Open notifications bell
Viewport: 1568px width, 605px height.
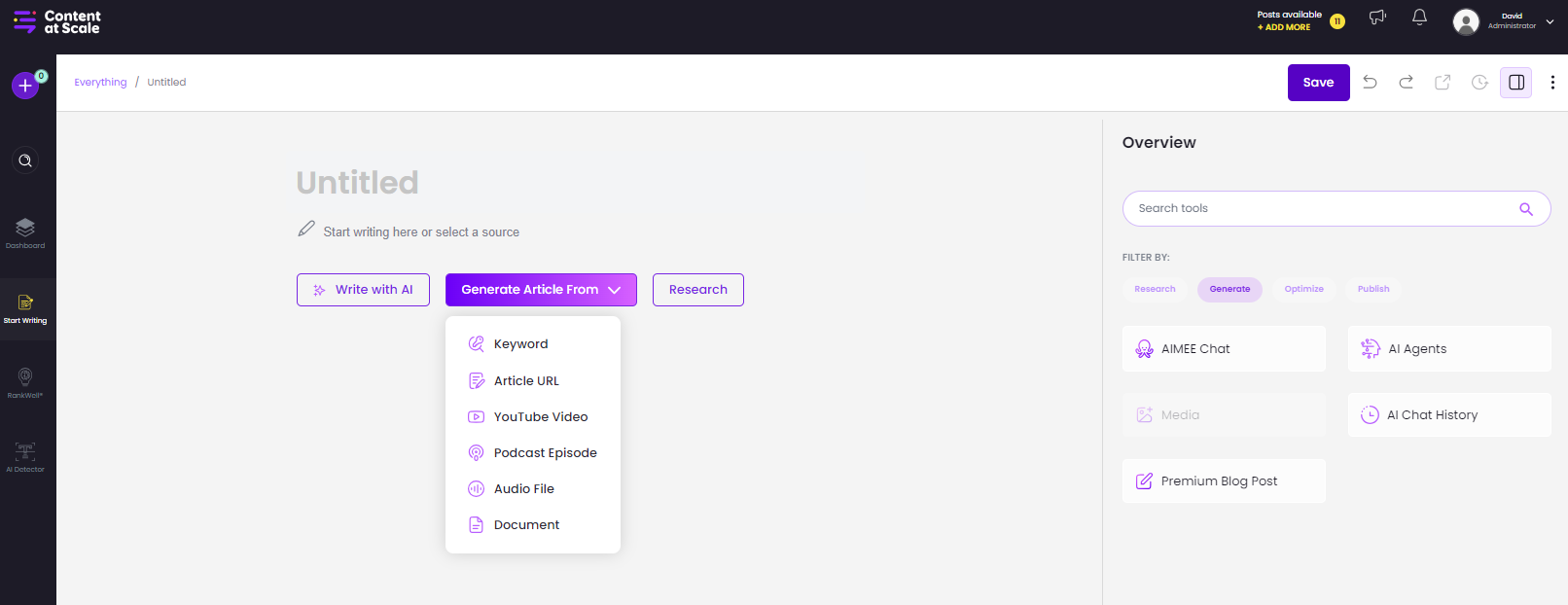pos(1419,18)
